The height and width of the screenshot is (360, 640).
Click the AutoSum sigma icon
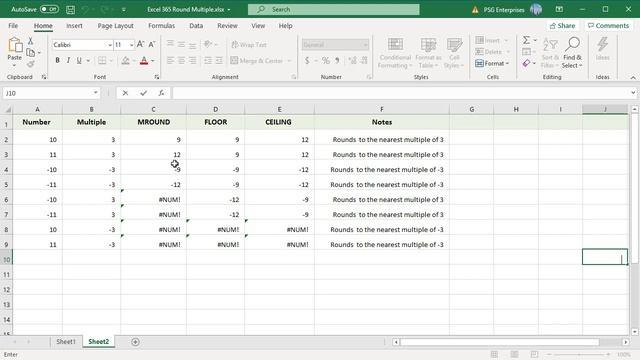(527, 40)
